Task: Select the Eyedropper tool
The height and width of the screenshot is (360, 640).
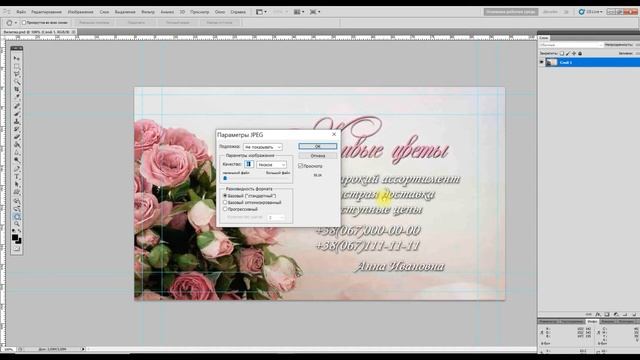Action: (x=17, y=96)
